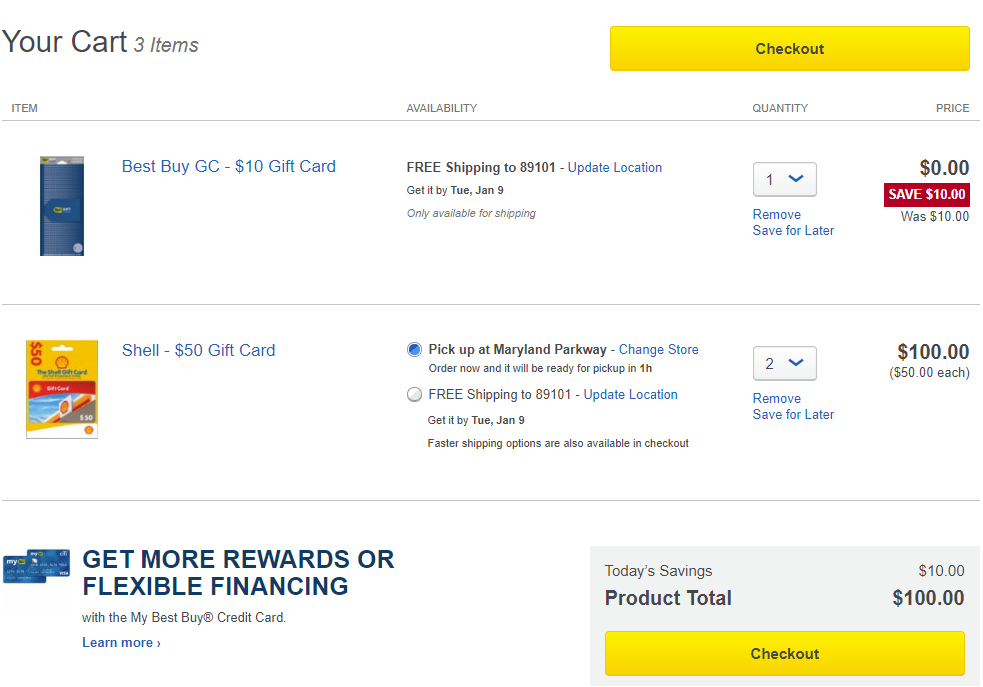Screen dimensions: 983x687
Task: Click Learn more about the credit card
Action: point(121,643)
